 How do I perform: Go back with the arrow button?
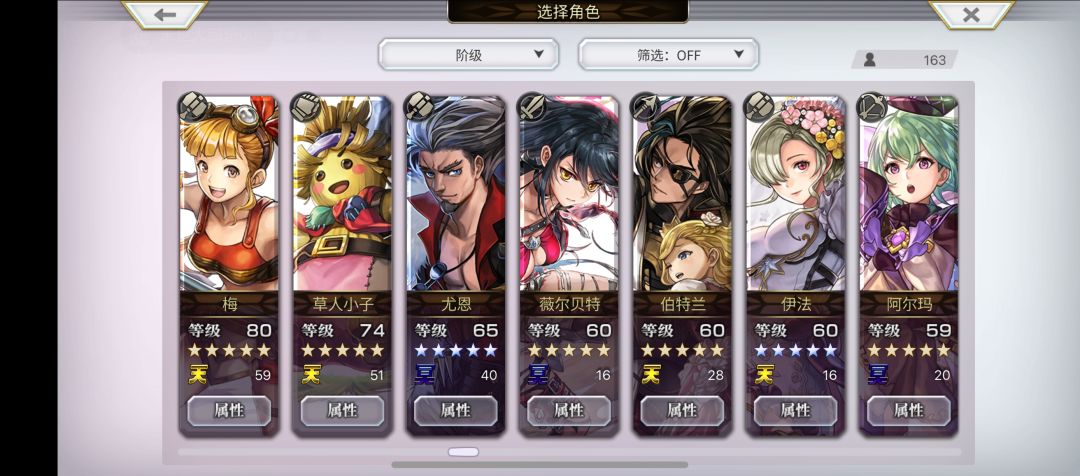point(165,14)
